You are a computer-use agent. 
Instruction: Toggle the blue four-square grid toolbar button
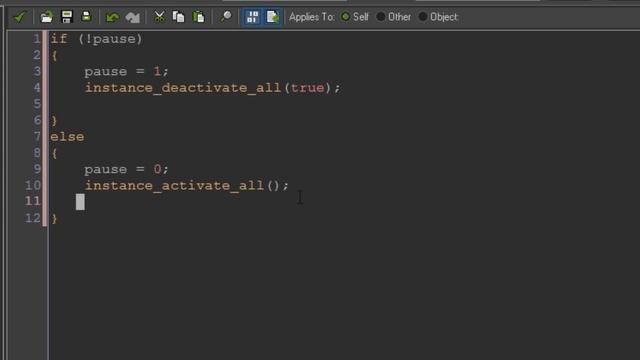tap(252, 17)
